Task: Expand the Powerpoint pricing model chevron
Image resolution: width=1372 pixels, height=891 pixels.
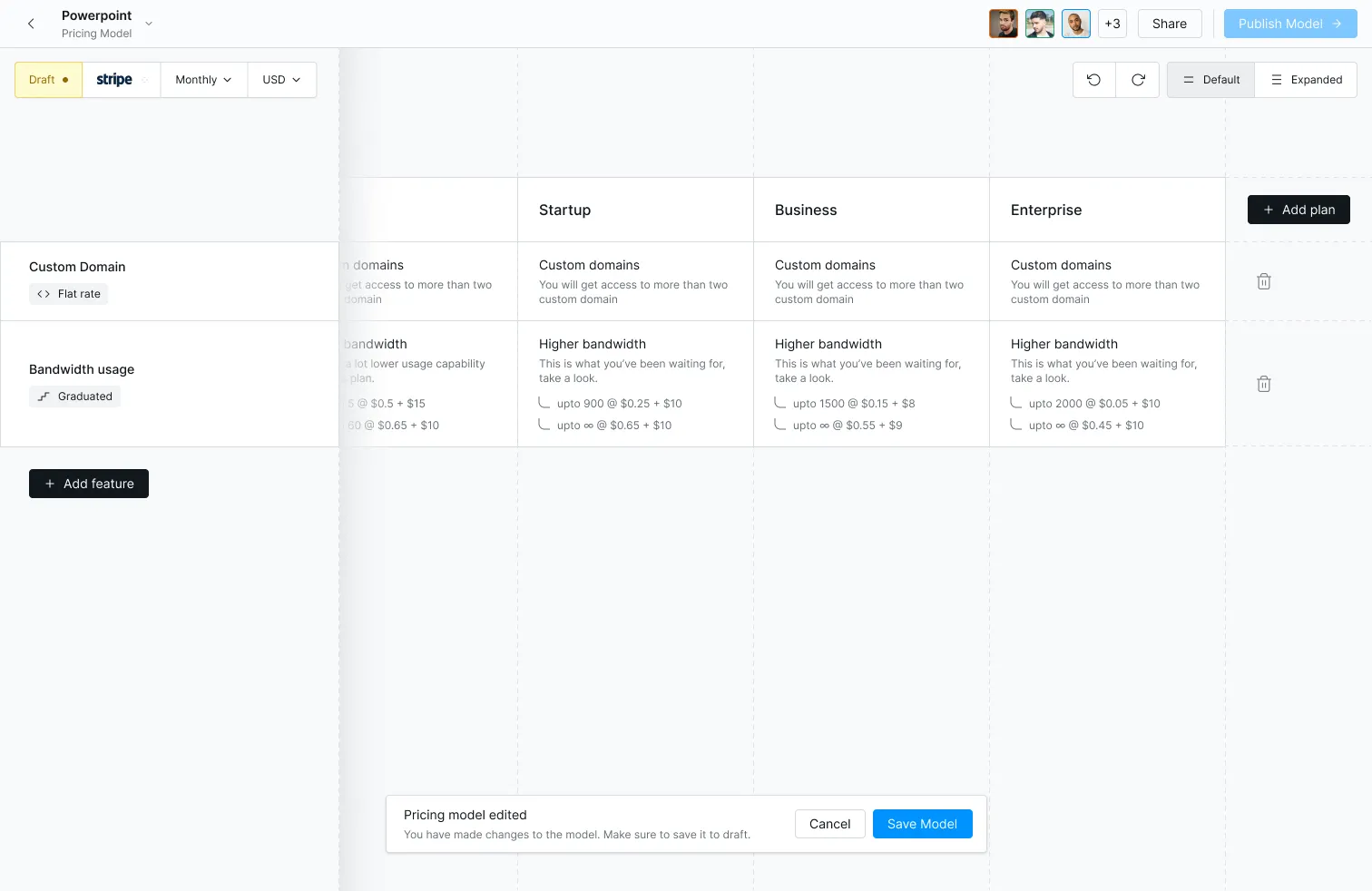Action: pos(149,24)
